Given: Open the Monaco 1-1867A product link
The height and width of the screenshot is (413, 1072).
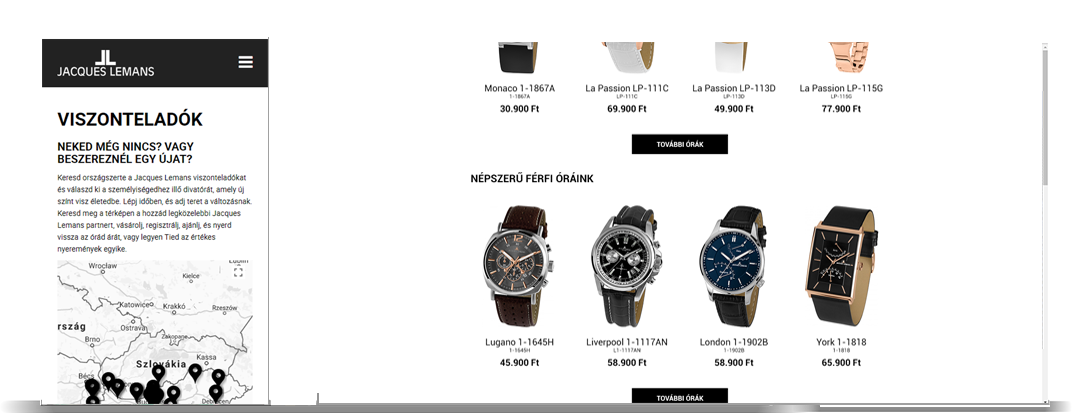Looking at the screenshot, I should point(519,88).
